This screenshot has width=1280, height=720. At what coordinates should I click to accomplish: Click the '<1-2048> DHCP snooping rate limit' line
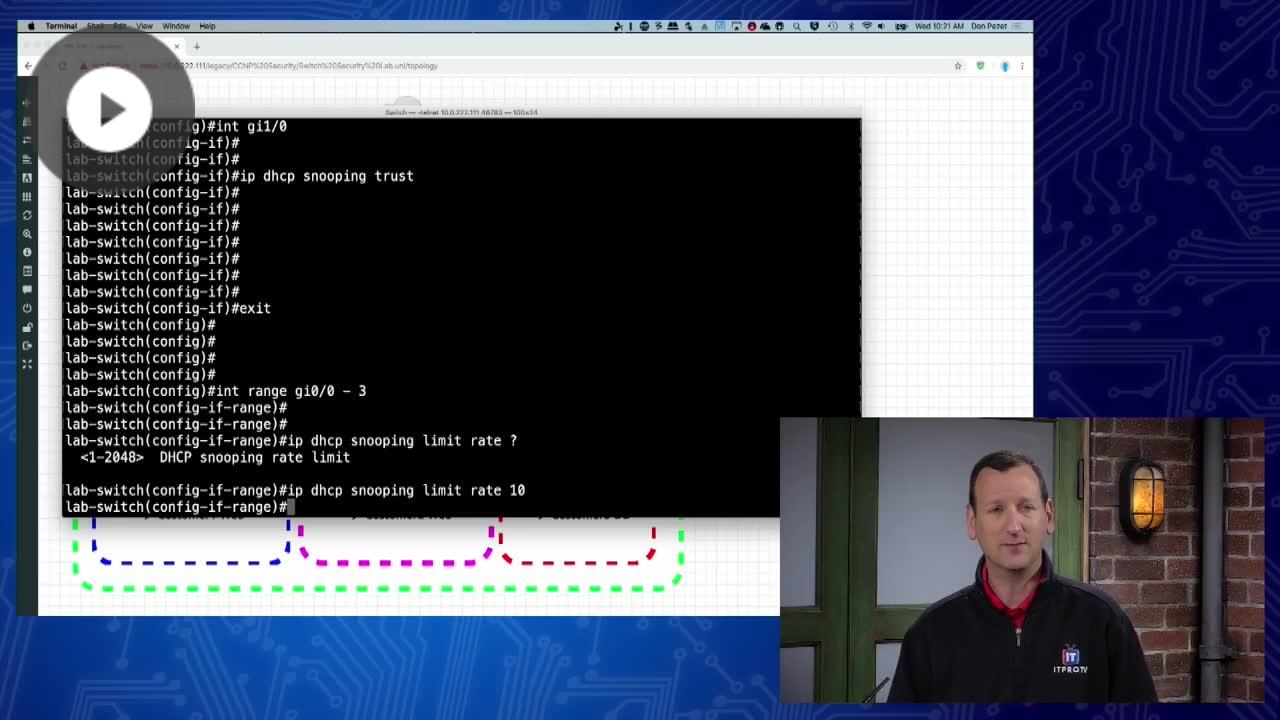(215, 457)
